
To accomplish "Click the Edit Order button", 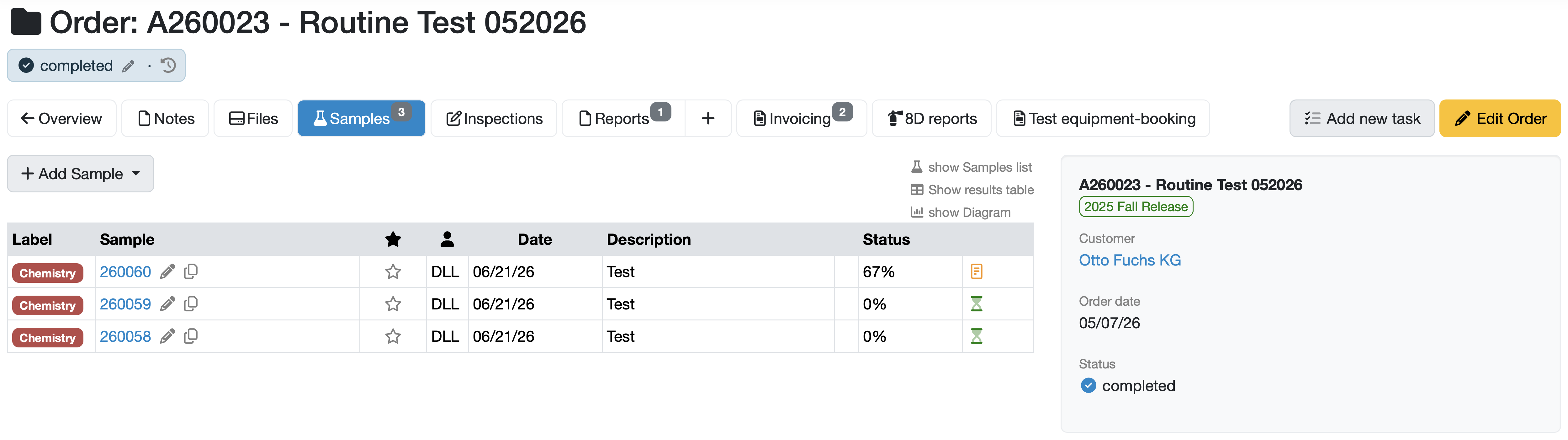I will click(1500, 118).
